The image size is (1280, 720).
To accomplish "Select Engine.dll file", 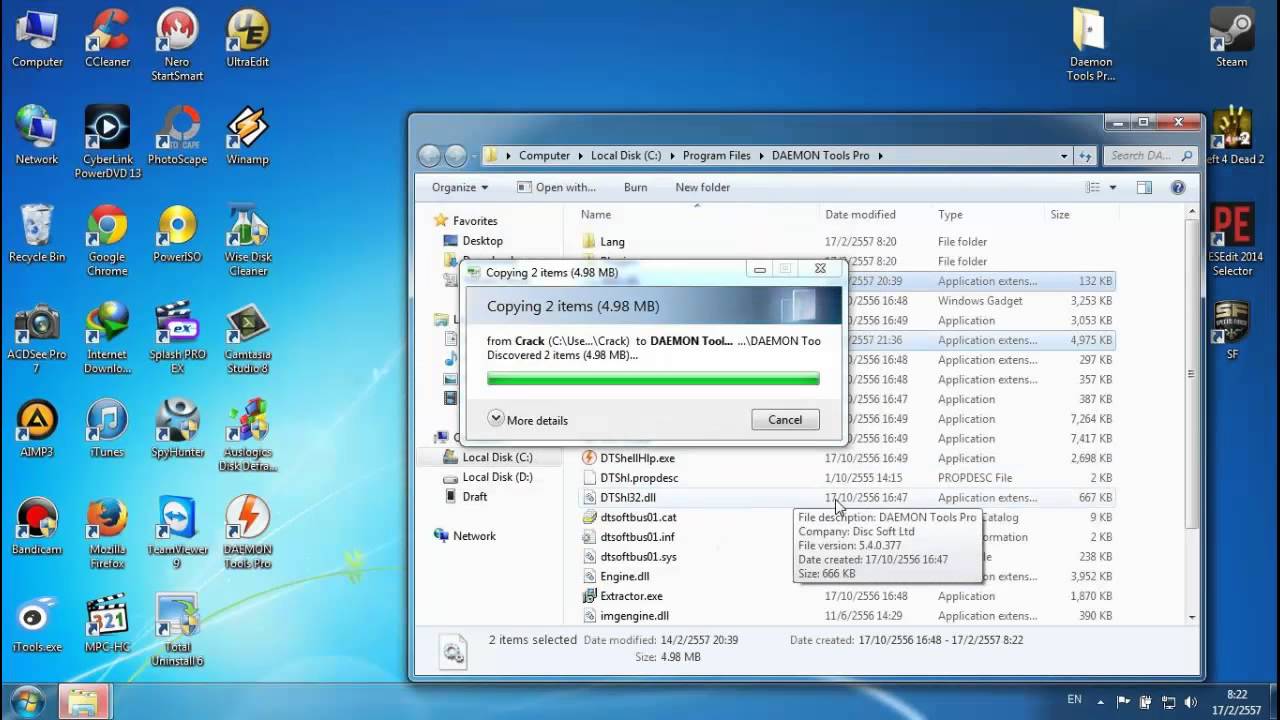I will click(624, 577).
